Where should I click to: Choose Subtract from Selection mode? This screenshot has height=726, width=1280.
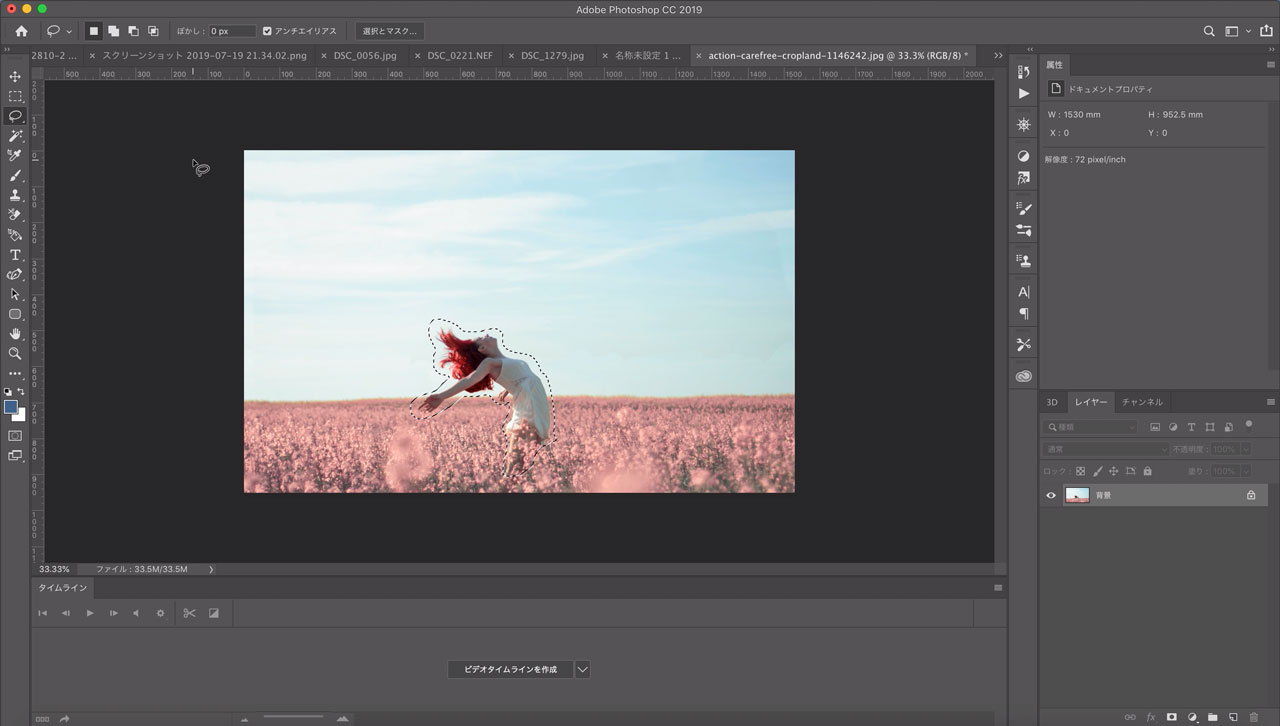[x=133, y=31]
